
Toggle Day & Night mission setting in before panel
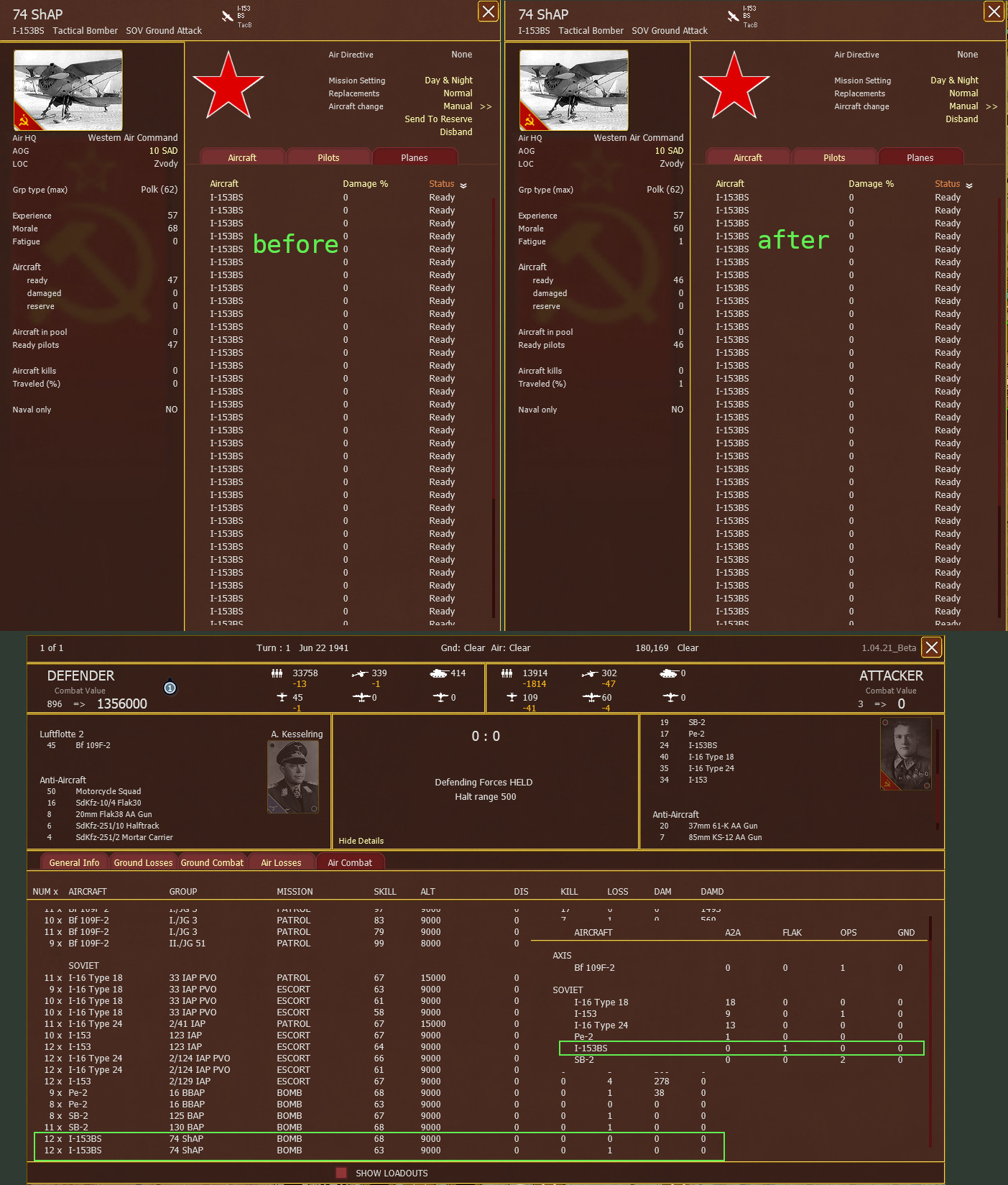pyautogui.click(x=448, y=80)
